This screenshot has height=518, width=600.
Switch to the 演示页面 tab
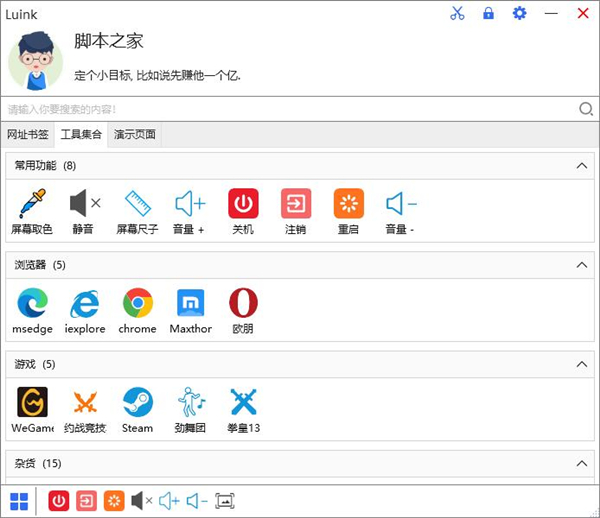[x=134, y=135]
